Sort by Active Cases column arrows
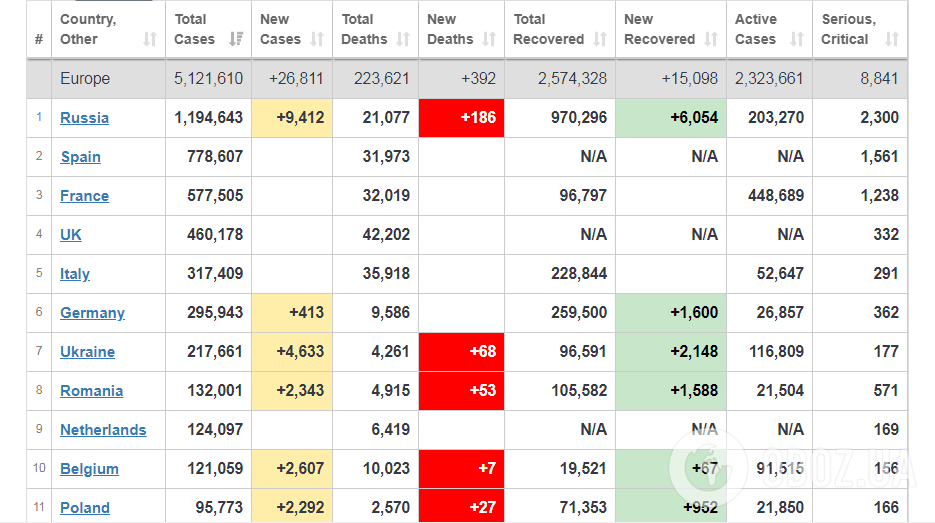This screenshot has height=523, width=935. tap(797, 39)
